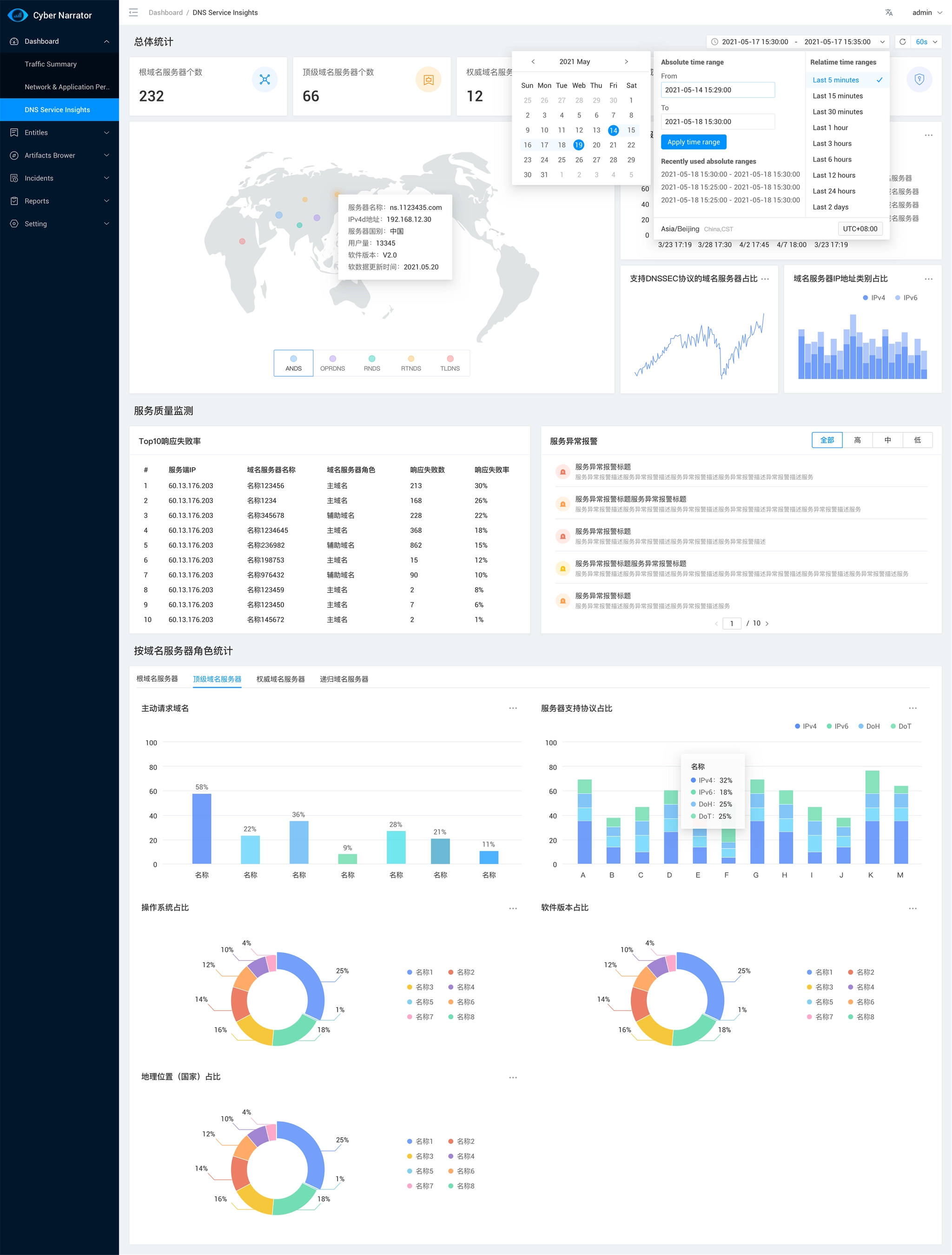Select the 高 severity alarm filter
952x1255 pixels.
tap(857, 440)
